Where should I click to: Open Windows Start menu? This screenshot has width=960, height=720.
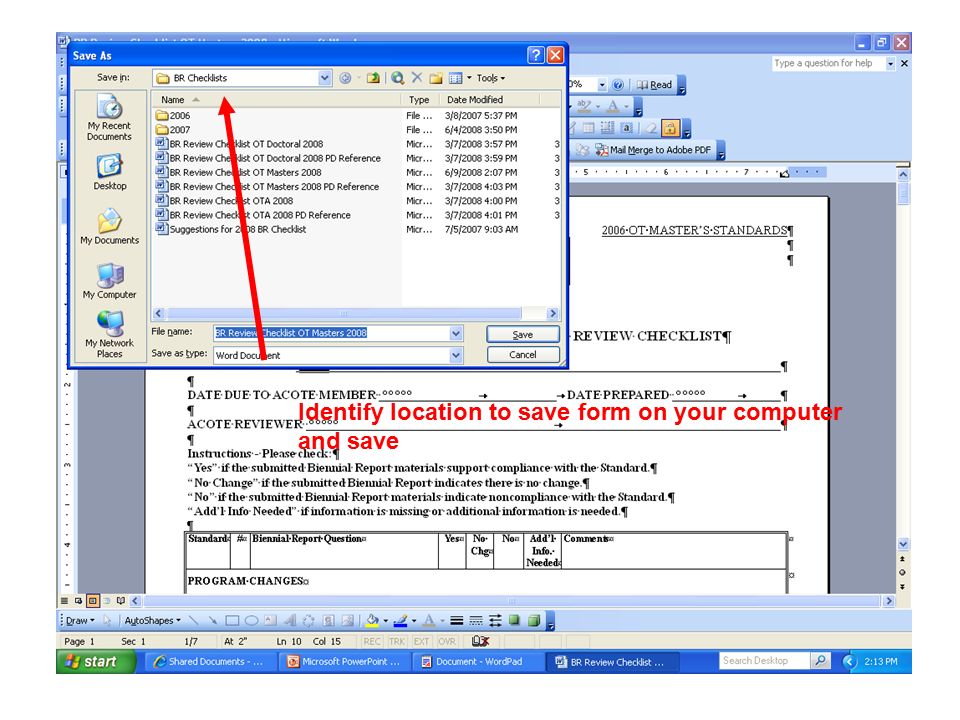(x=96, y=661)
